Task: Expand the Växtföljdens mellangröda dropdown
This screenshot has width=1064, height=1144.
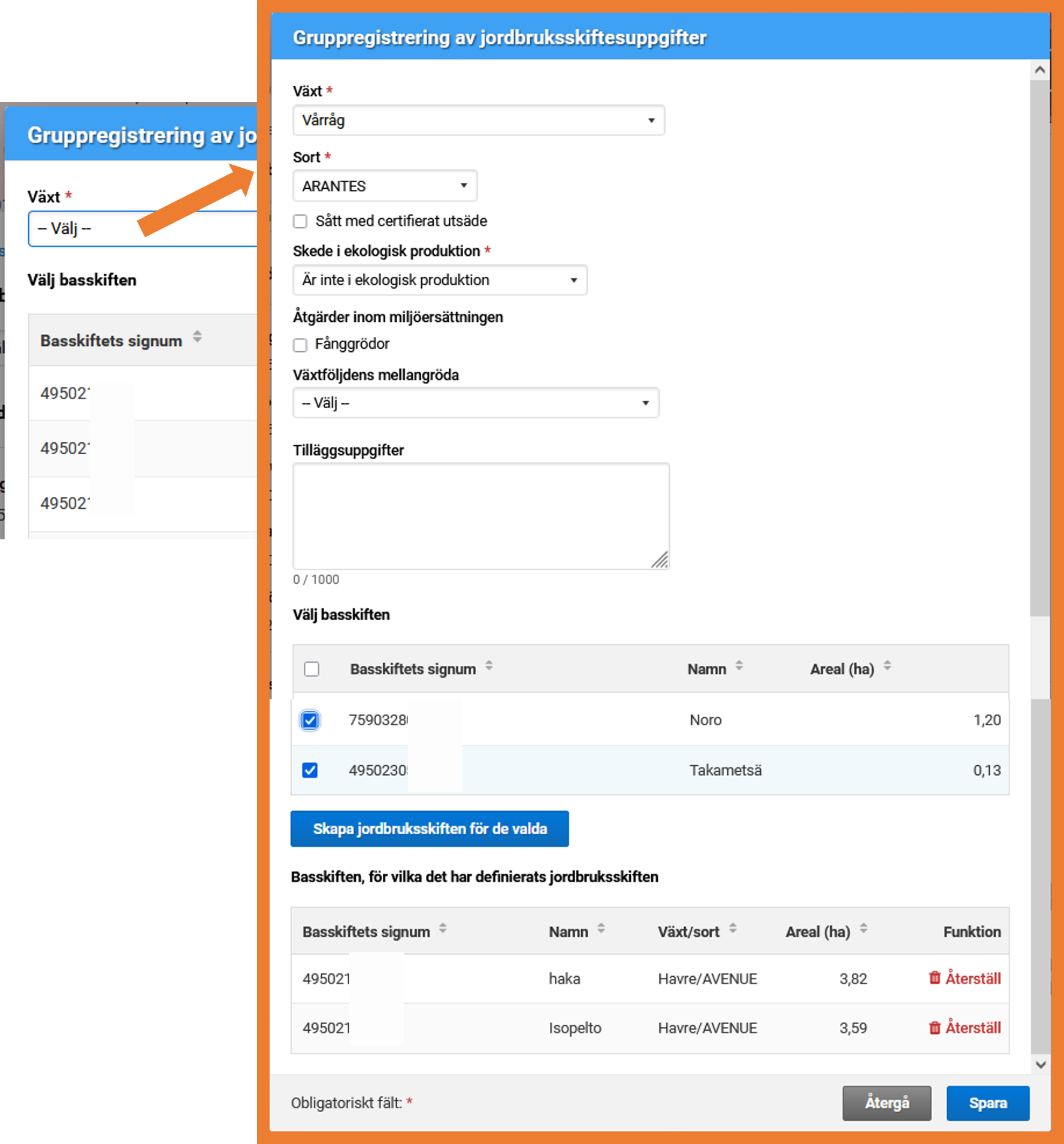Action: 475,403
